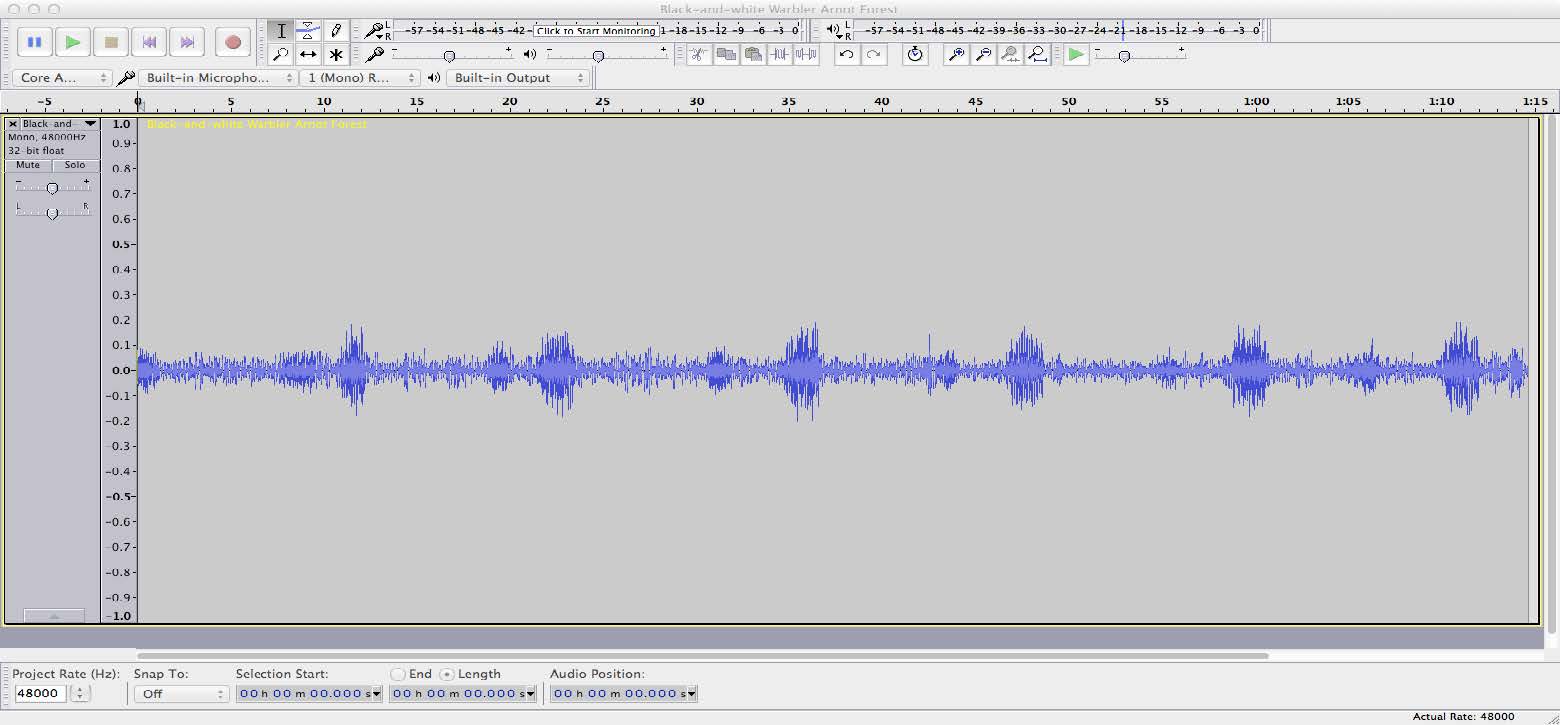Open the Built-in Microphone input device dropdown
The height and width of the screenshot is (725, 1560).
pos(218,78)
